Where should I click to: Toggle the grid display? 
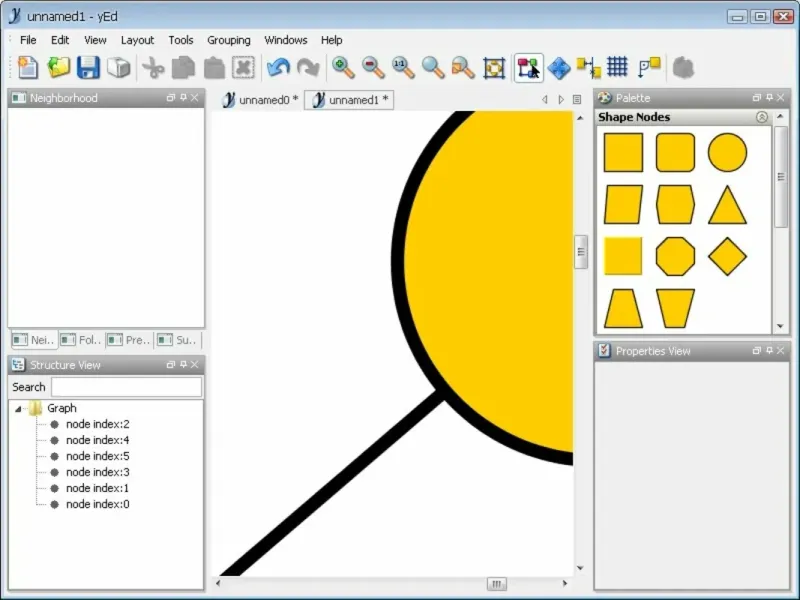[617, 67]
